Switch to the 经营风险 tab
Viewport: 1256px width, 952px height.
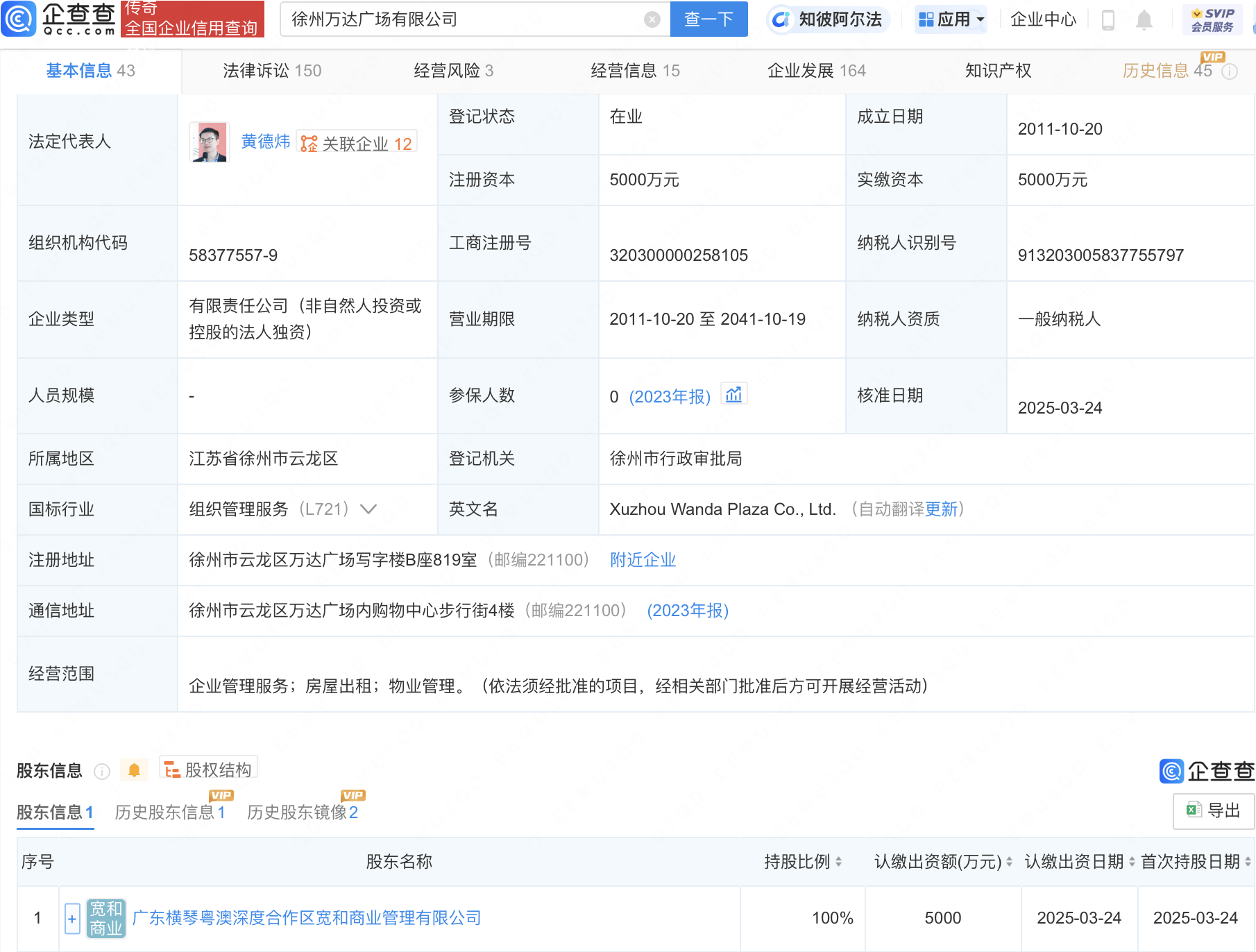tap(453, 71)
